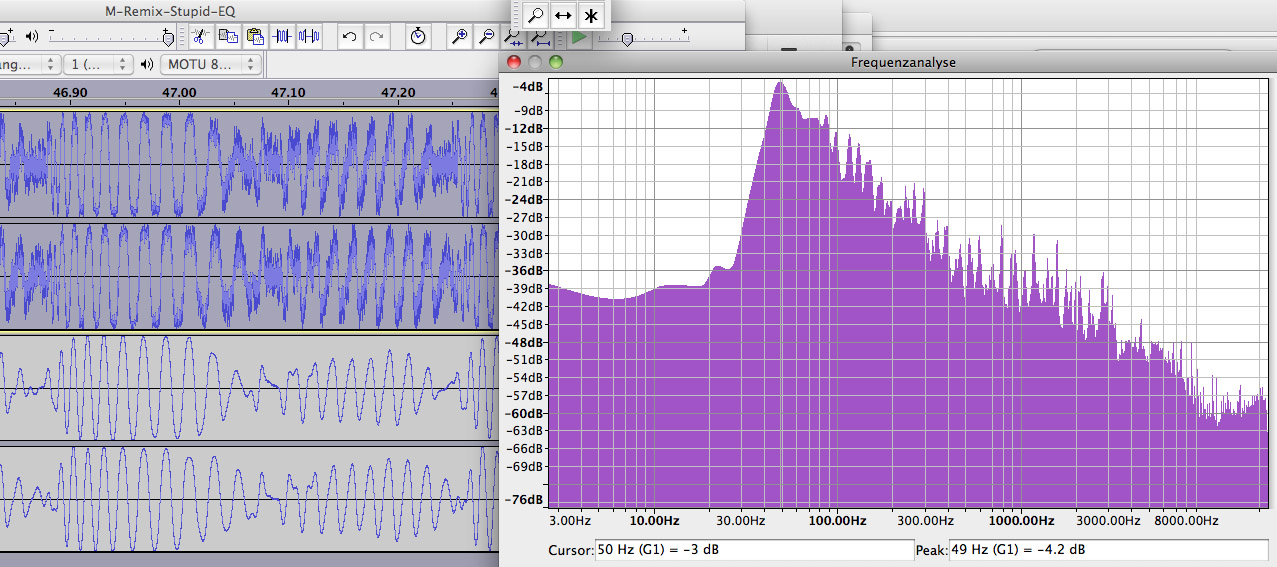Click the 3000.00Hz frequency axis label
1277x567 pixels.
(1110, 521)
